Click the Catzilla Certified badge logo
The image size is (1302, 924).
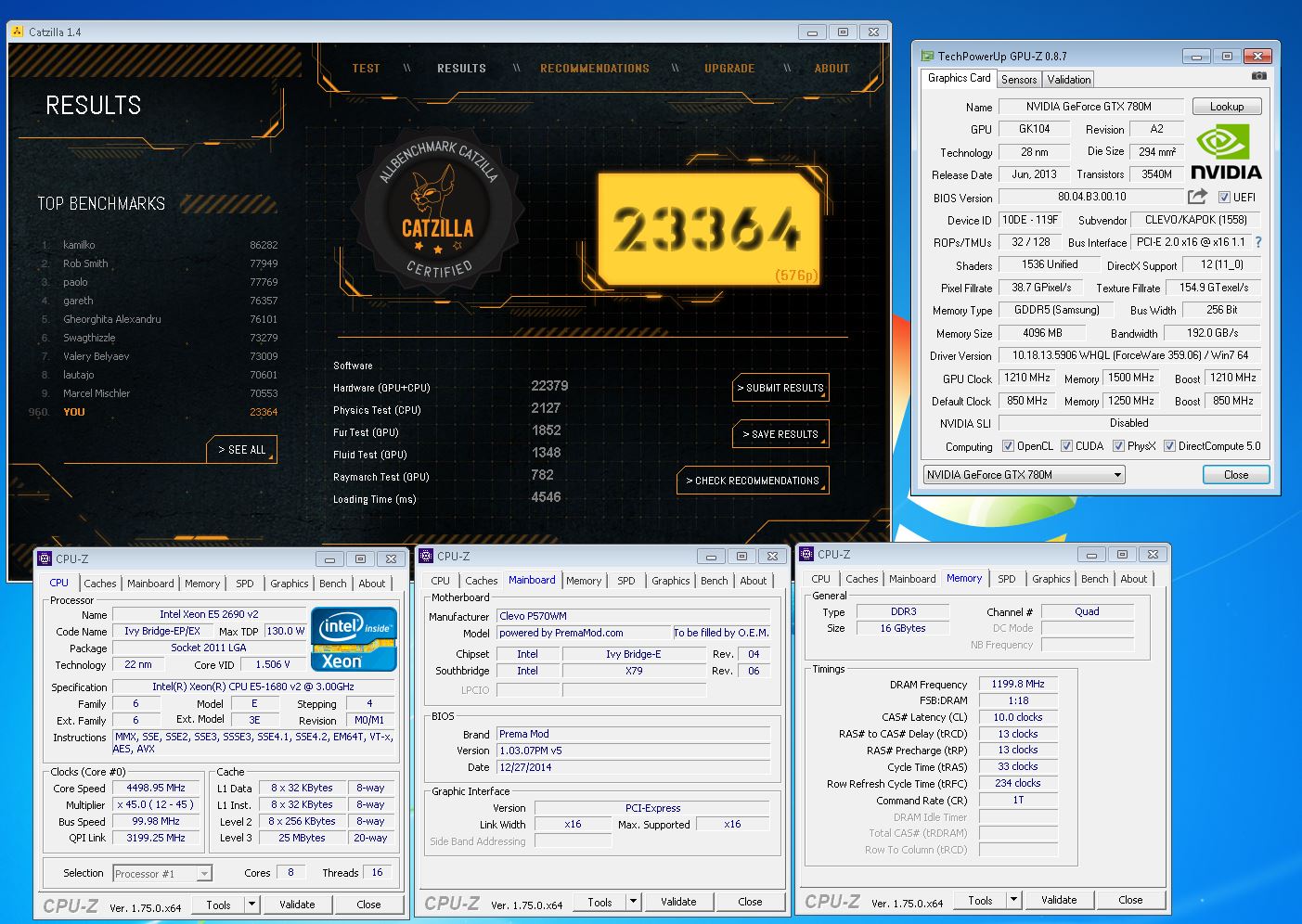click(437, 209)
